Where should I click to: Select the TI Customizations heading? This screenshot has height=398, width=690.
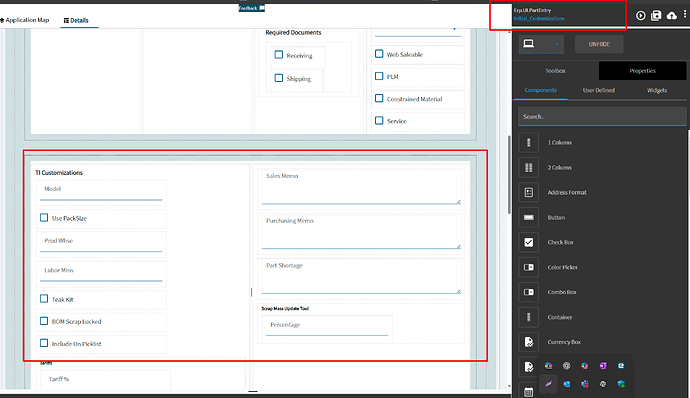pyautogui.click(x=59, y=173)
